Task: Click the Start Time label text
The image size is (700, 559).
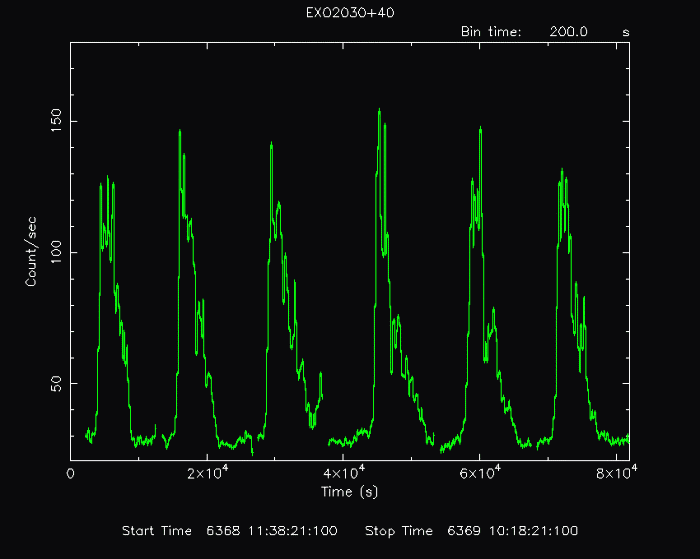Action: point(156,530)
